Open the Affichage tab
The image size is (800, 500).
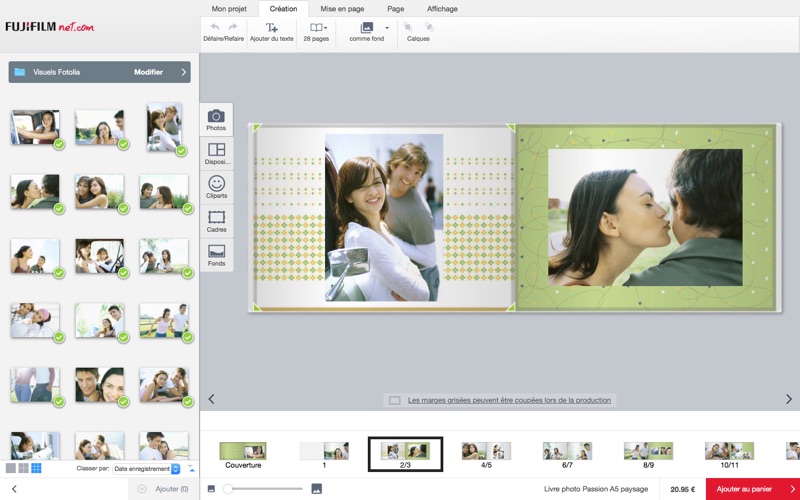point(442,8)
